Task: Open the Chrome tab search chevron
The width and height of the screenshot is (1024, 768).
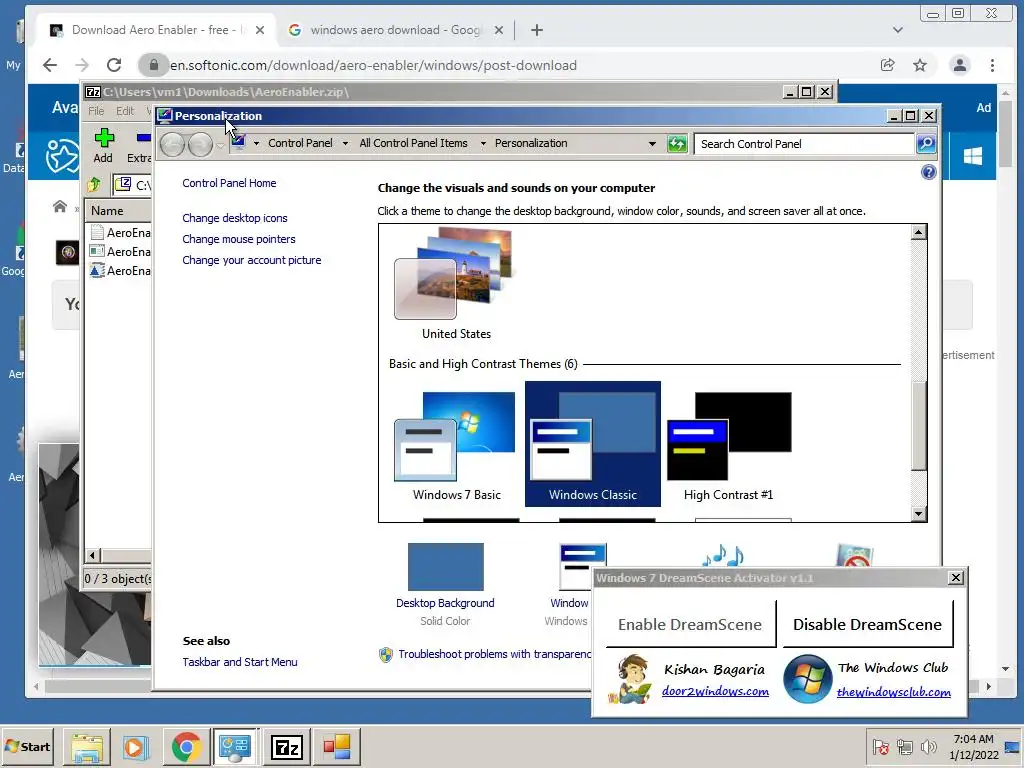Action: point(898,30)
